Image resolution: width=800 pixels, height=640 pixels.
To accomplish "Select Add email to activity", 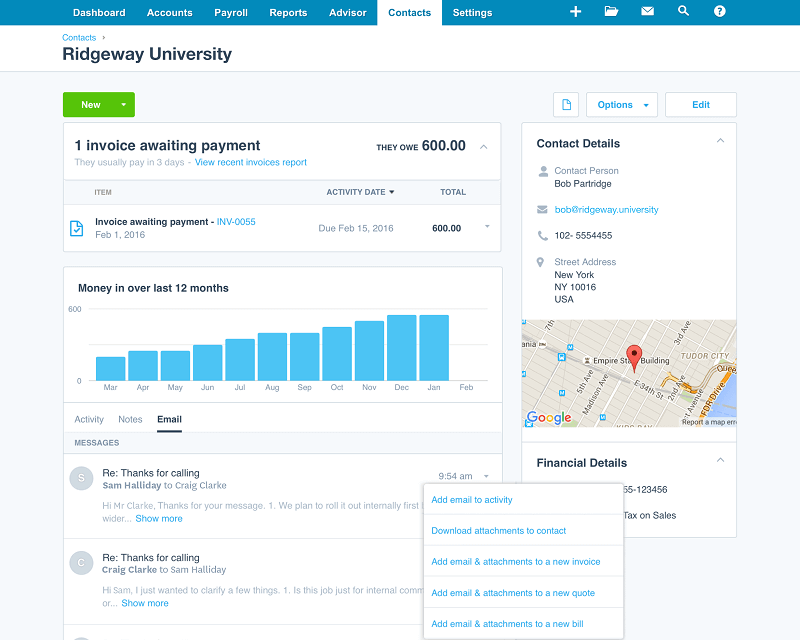I will [472, 500].
